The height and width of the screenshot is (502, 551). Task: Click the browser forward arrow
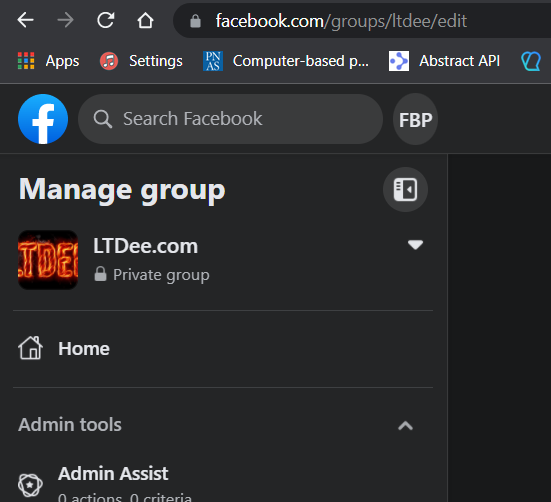pyautogui.click(x=65, y=20)
